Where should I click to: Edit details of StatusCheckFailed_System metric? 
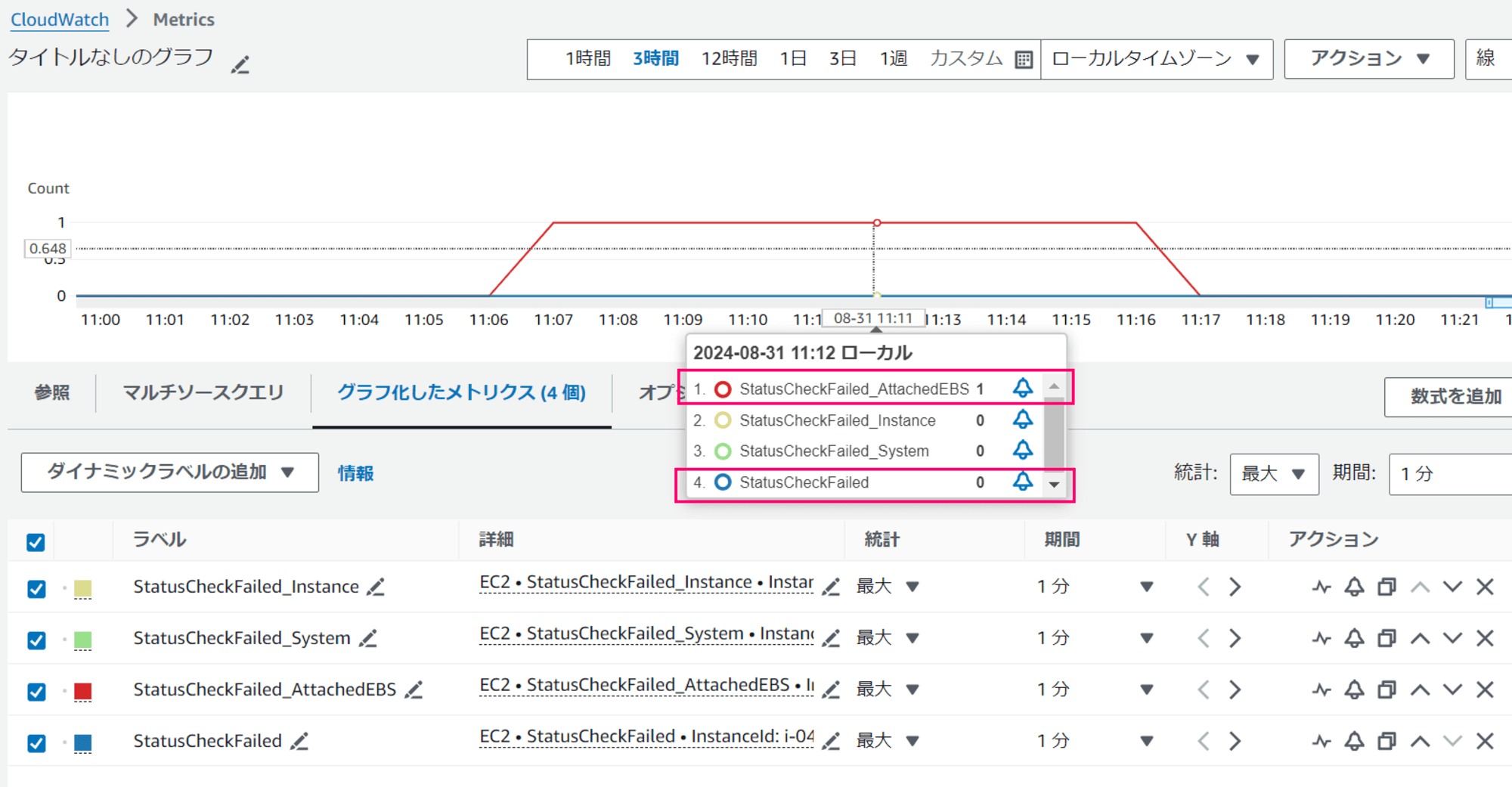coord(831,638)
